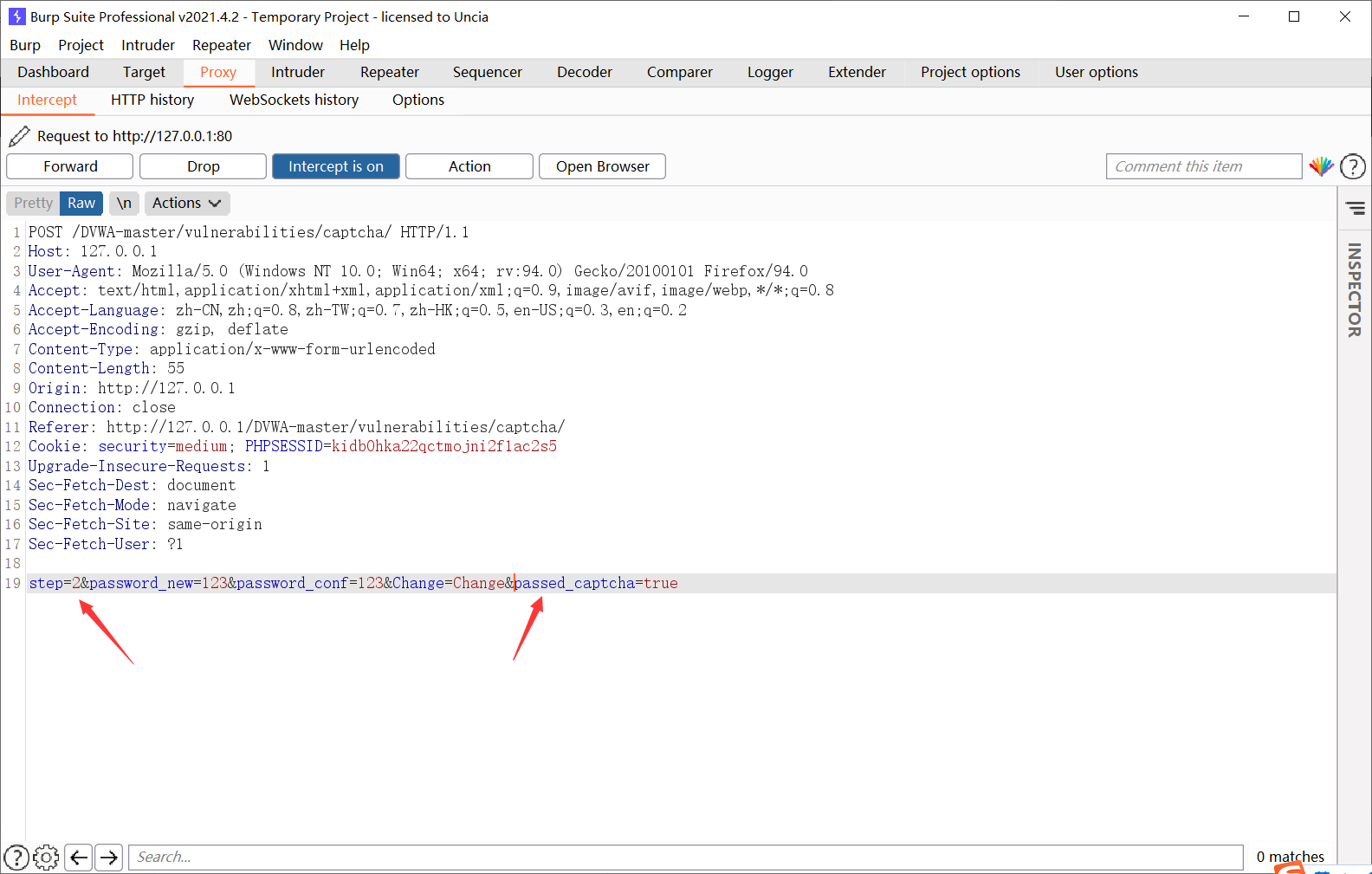Open the Window menu
The width and height of the screenshot is (1372, 874).
tap(295, 45)
